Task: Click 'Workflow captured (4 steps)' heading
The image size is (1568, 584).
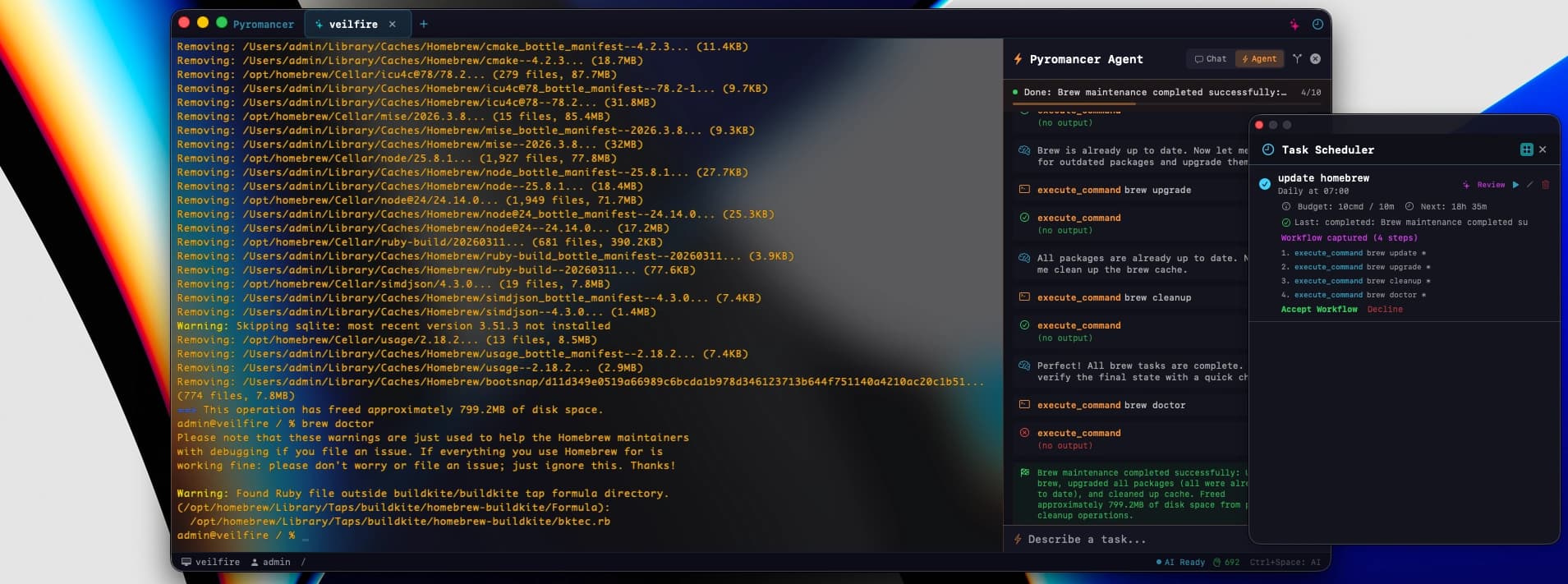Action: click(x=1349, y=238)
